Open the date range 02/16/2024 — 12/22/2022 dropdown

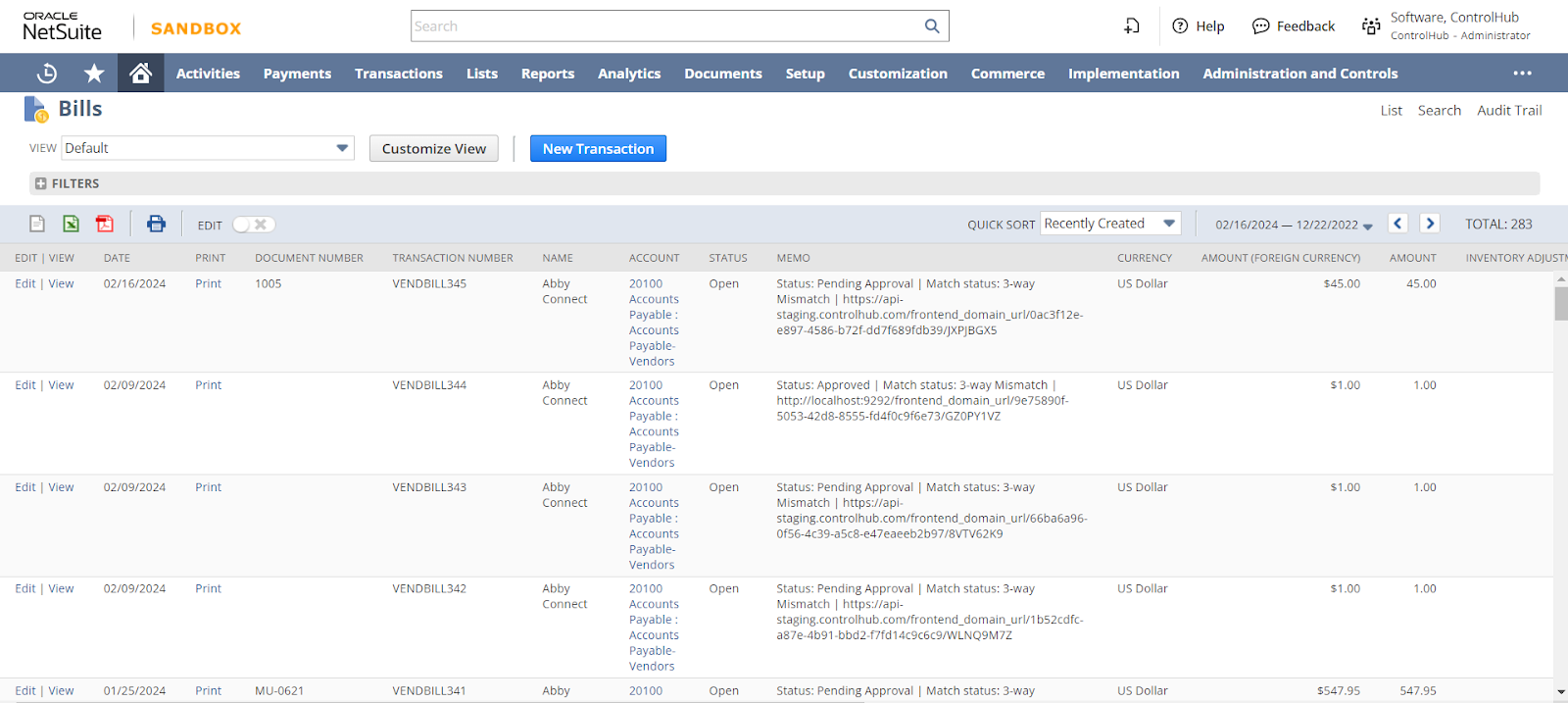click(x=1294, y=225)
